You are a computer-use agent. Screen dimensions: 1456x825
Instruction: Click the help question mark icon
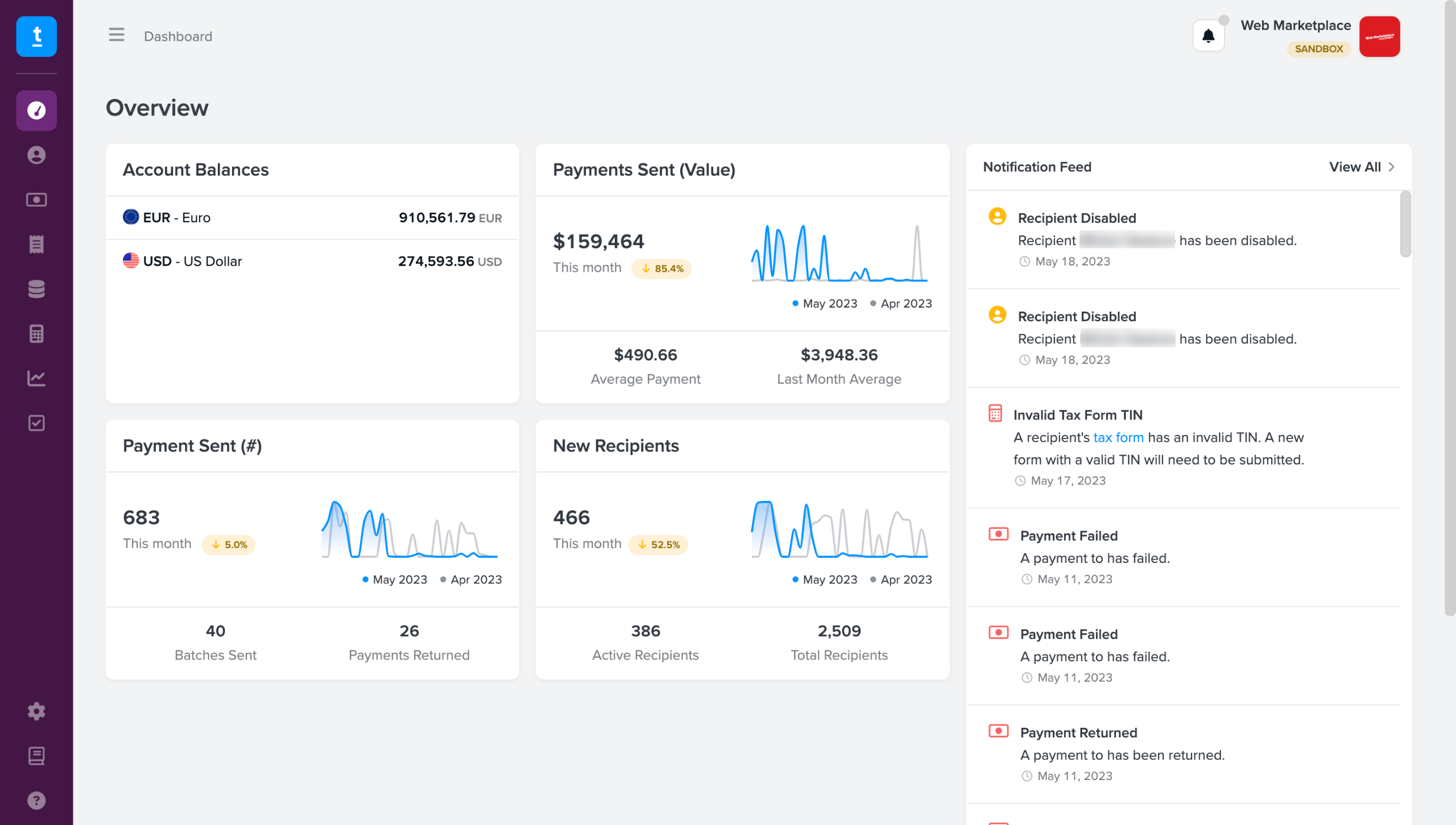(36, 801)
